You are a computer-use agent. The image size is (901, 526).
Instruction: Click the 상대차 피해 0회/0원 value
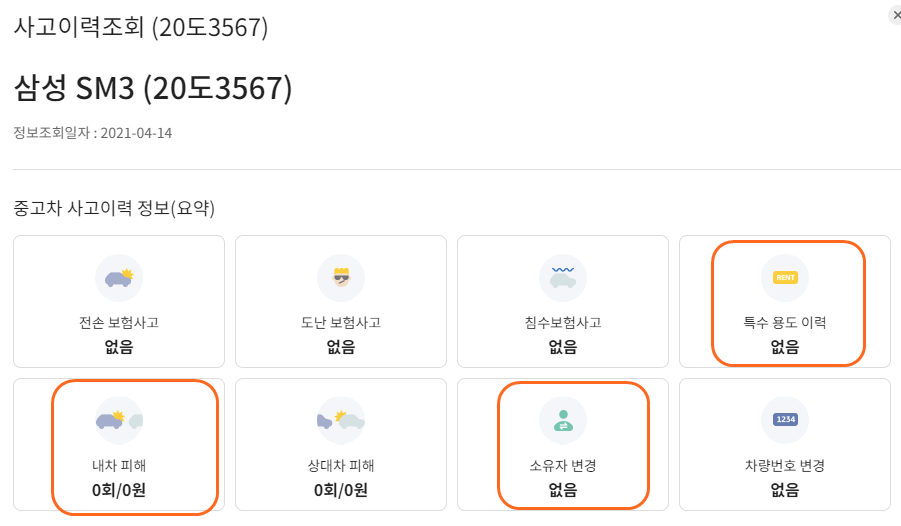pyautogui.click(x=341, y=490)
